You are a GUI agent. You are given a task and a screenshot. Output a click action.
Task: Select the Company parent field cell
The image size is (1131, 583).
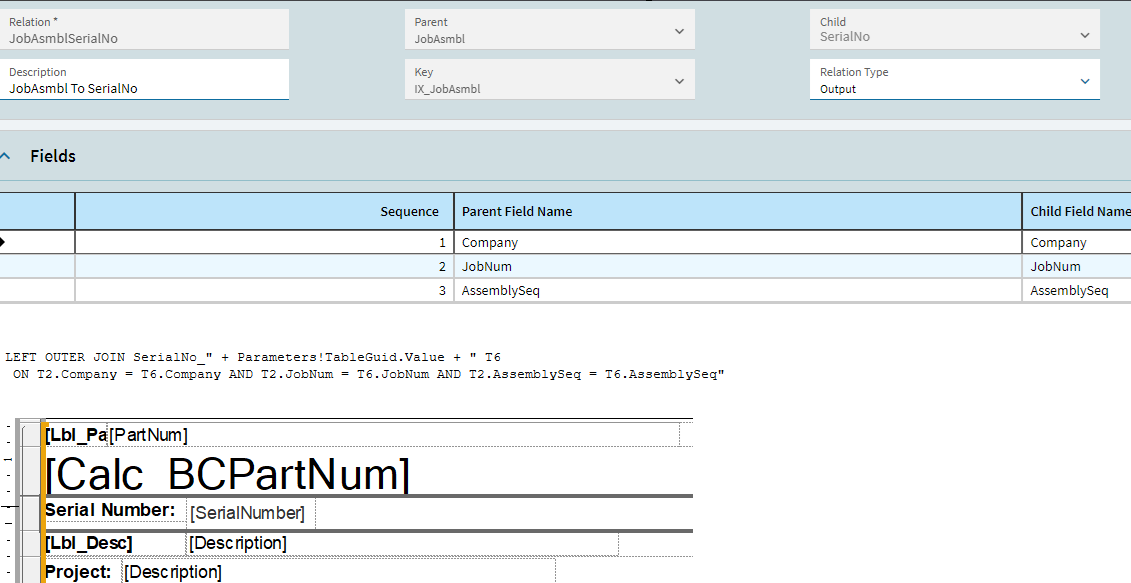738,242
